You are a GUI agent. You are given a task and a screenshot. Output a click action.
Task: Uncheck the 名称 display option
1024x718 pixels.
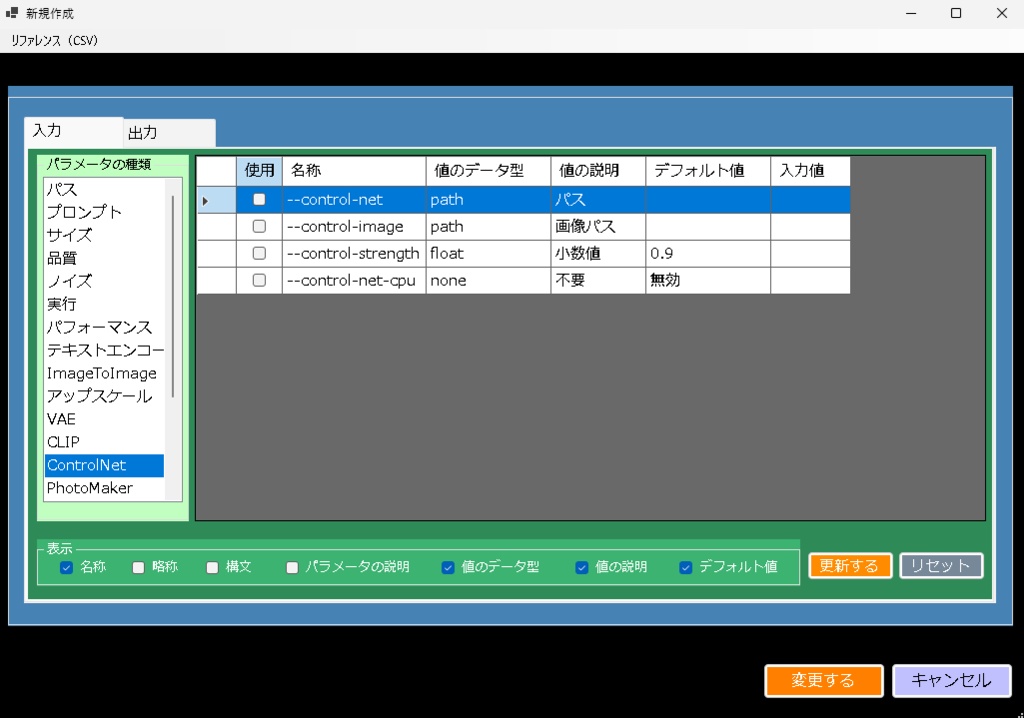(x=67, y=567)
